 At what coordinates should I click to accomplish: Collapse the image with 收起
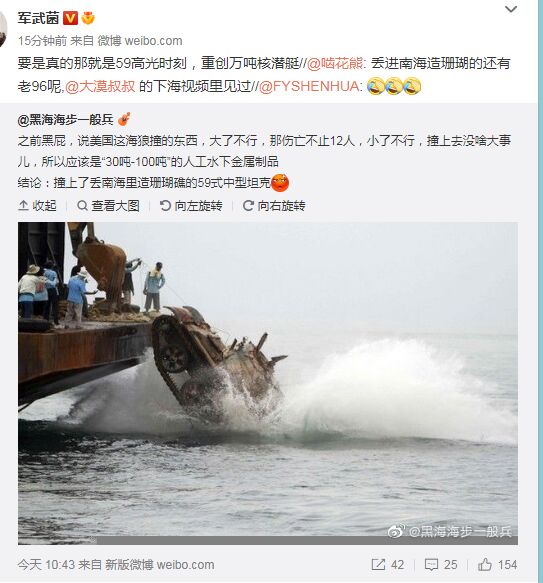(x=37, y=205)
